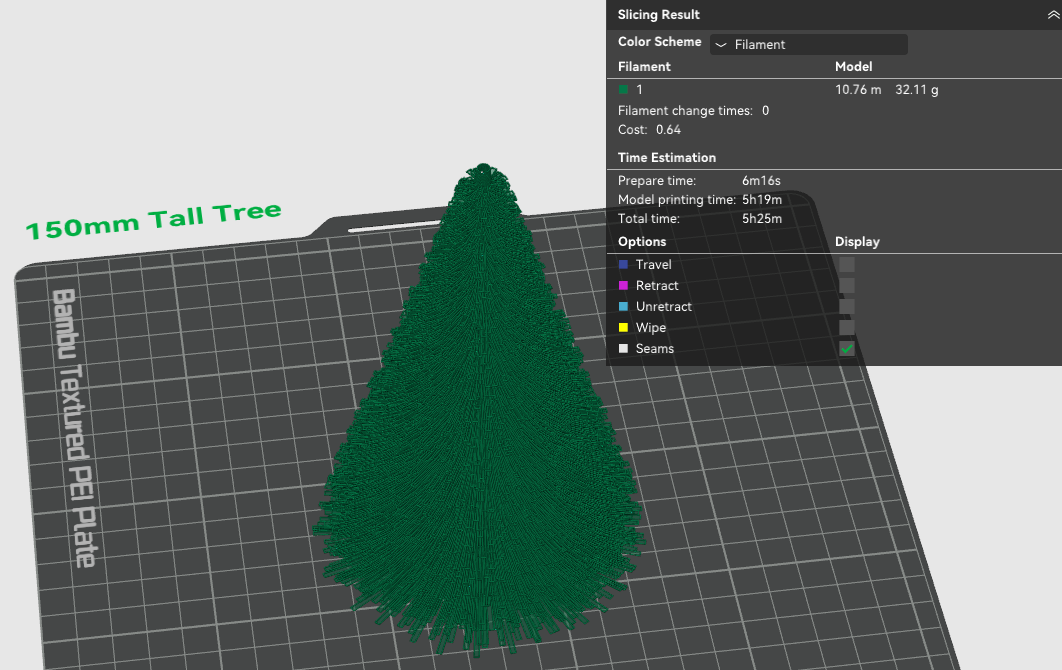Viewport: 1062px width, 670px height.
Task: Click the white Seams color swatch
Action: click(x=623, y=348)
